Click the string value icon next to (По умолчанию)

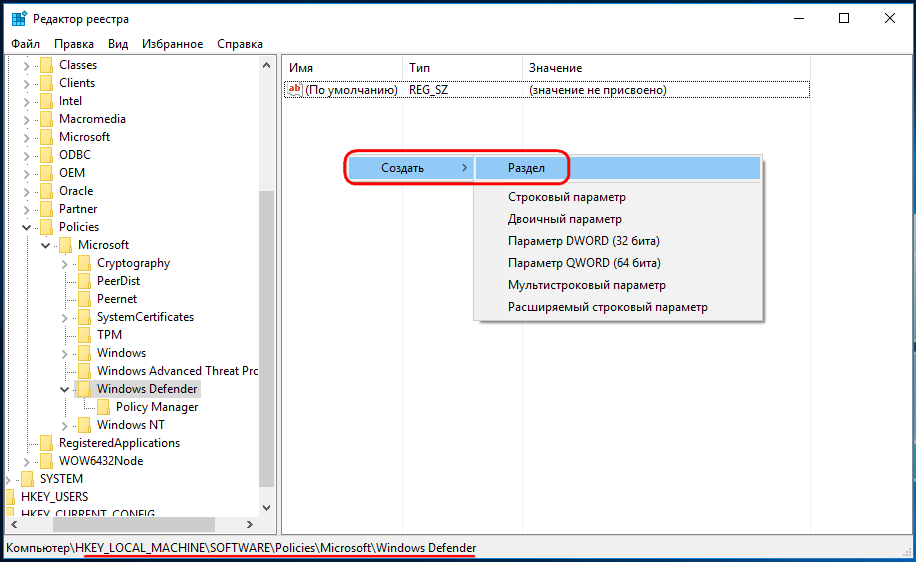click(x=294, y=89)
